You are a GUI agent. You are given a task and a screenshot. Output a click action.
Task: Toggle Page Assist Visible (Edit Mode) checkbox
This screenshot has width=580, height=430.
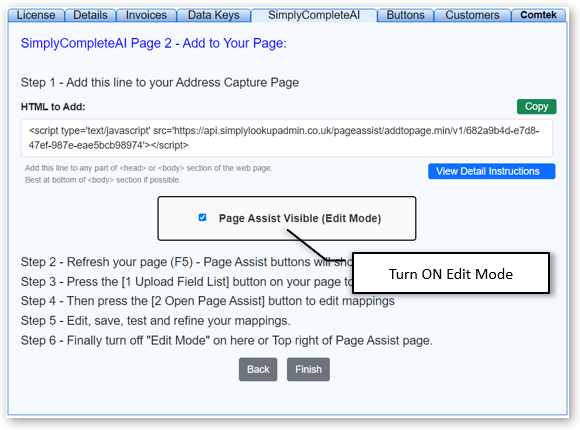pos(202,218)
